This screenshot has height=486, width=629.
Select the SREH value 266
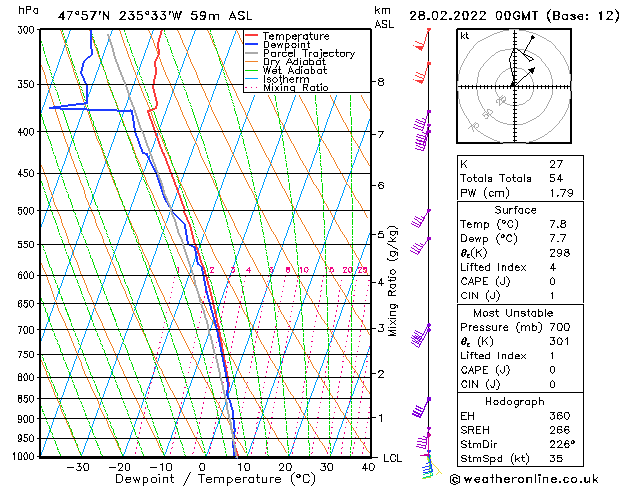coord(560,430)
